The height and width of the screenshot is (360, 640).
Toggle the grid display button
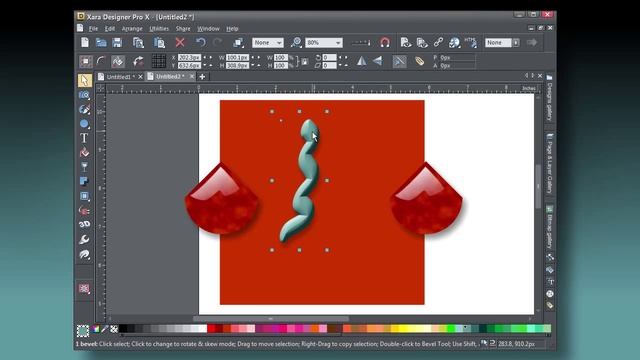159,61
